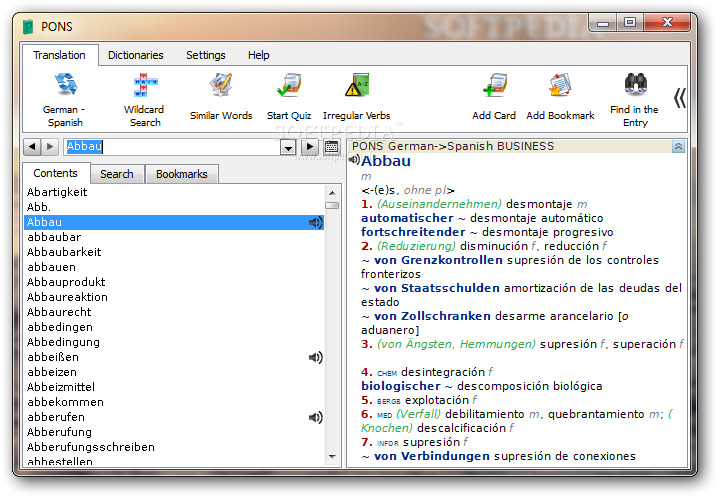Click biologischer phrase in entry

coord(401,386)
